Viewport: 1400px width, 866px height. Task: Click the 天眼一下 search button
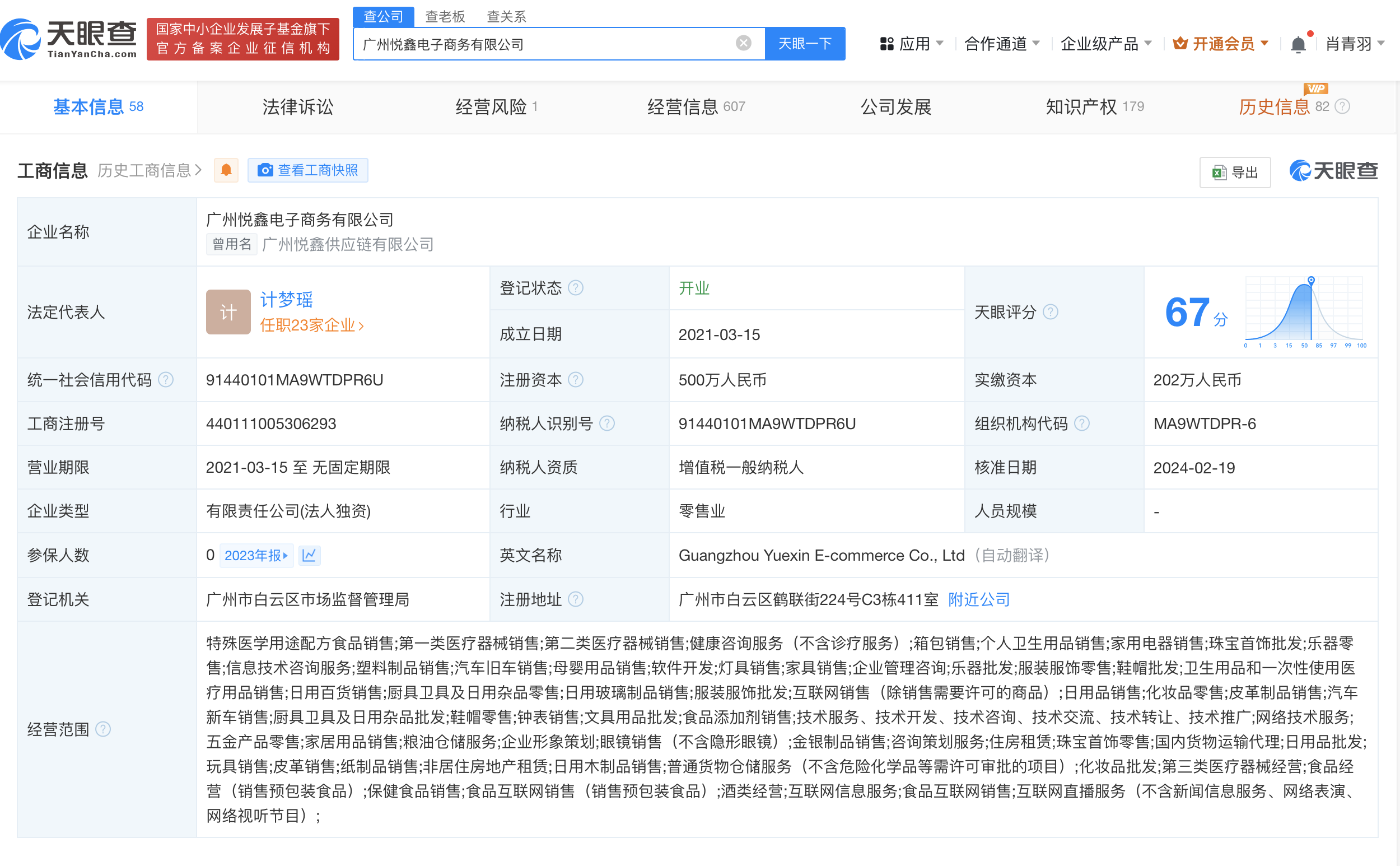[x=805, y=44]
